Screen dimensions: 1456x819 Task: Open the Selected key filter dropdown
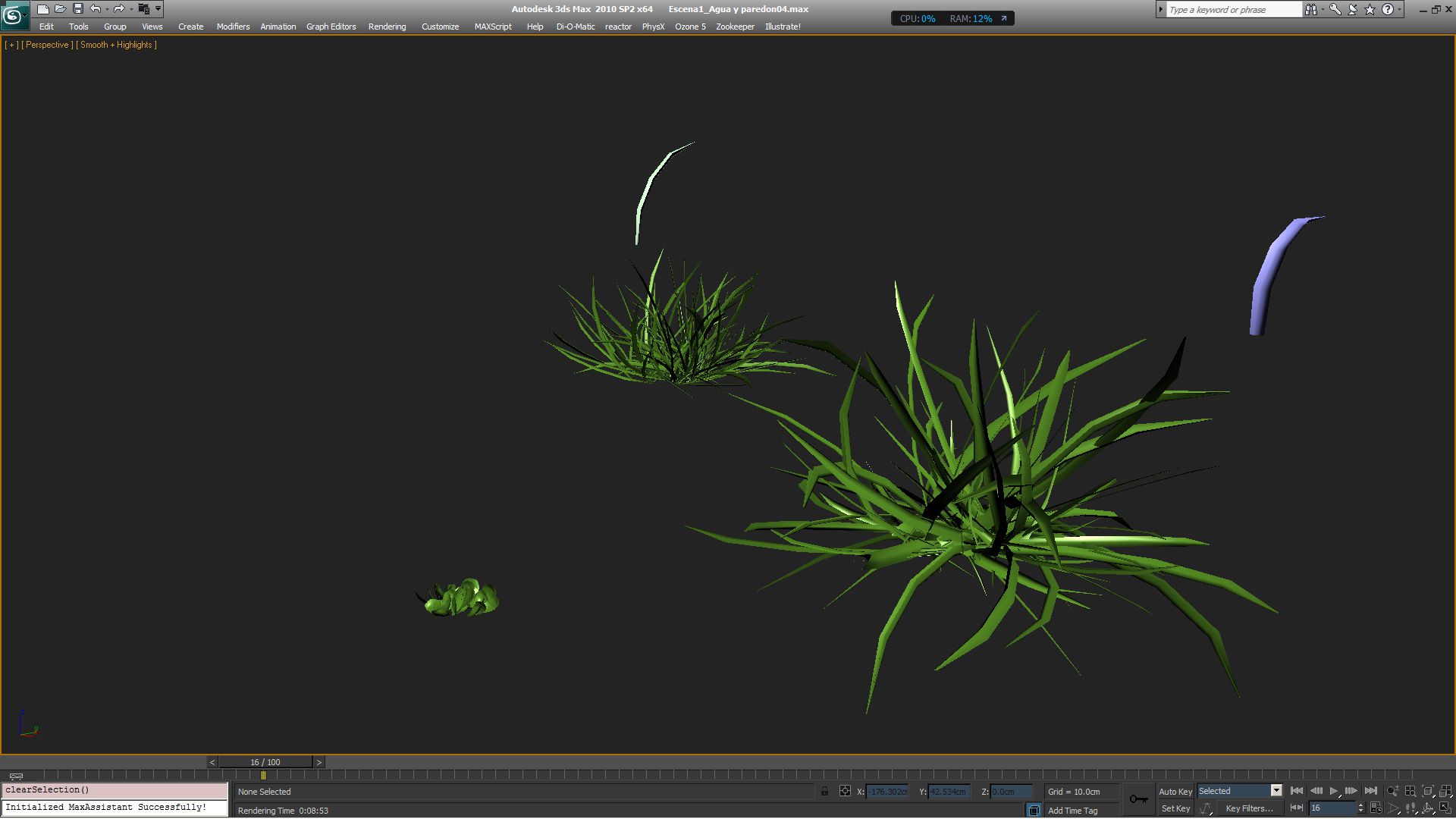pyautogui.click(x=1276, y=791)
